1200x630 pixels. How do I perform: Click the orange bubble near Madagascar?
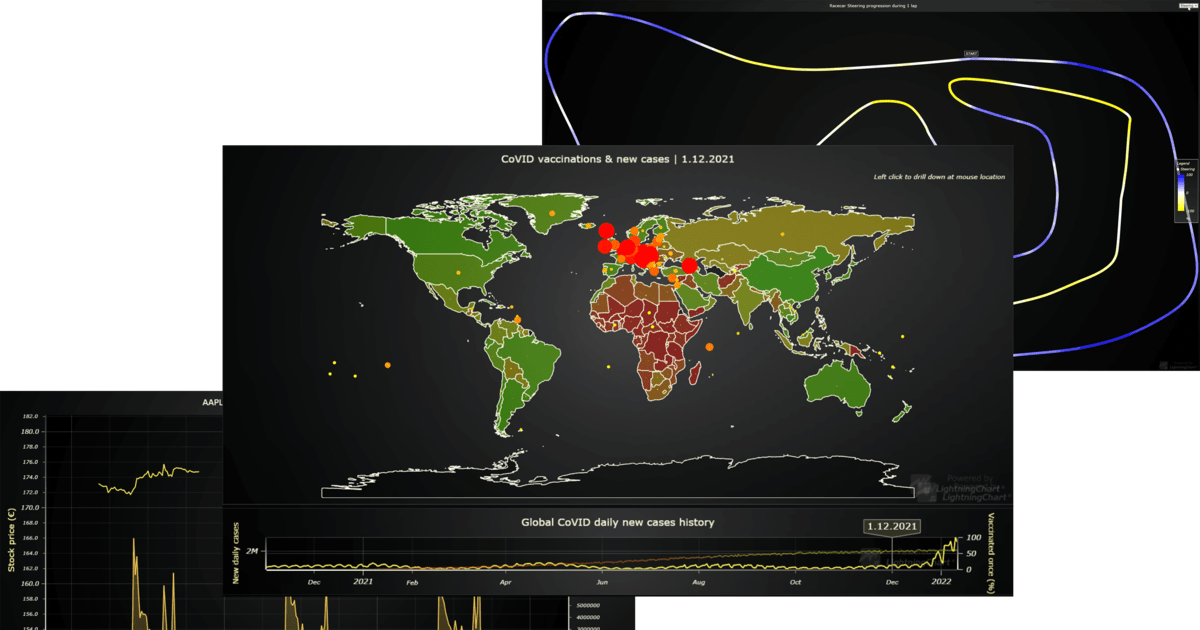coord(707,345)
